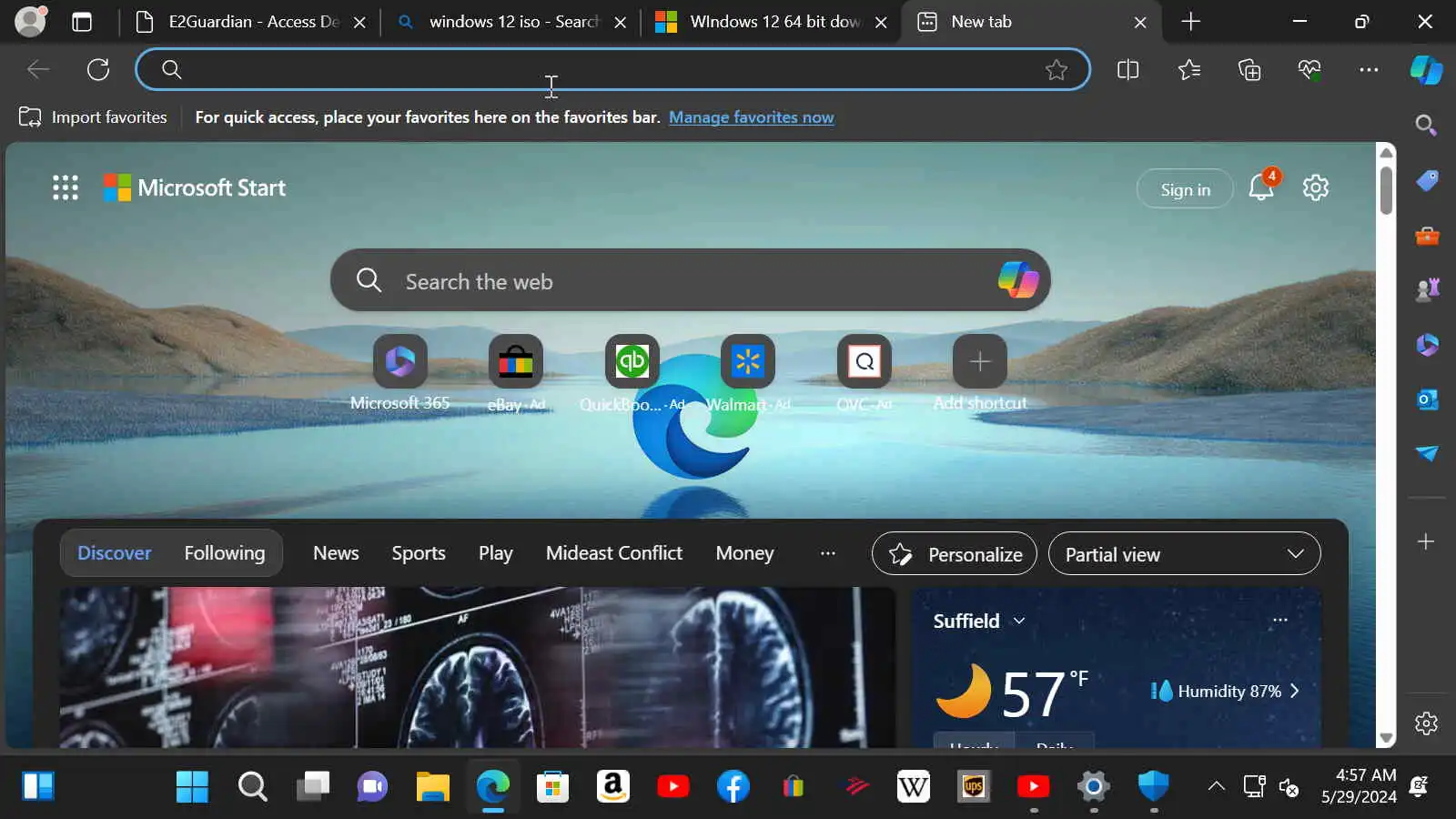
Task: Customize sidebar with plus icon
Action: click(1426, 541)
